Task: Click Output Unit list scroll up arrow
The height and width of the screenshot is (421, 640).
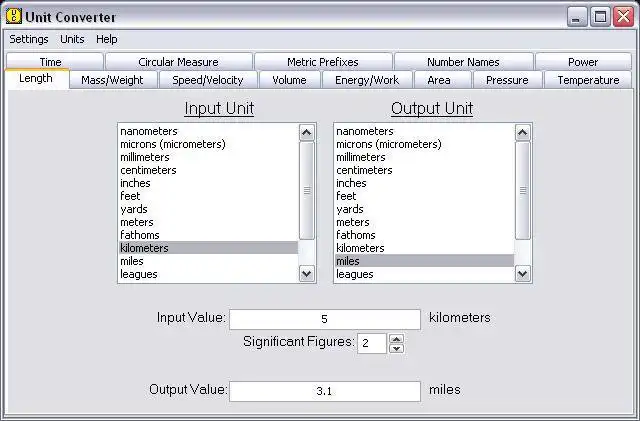Action: pos(522,133)
